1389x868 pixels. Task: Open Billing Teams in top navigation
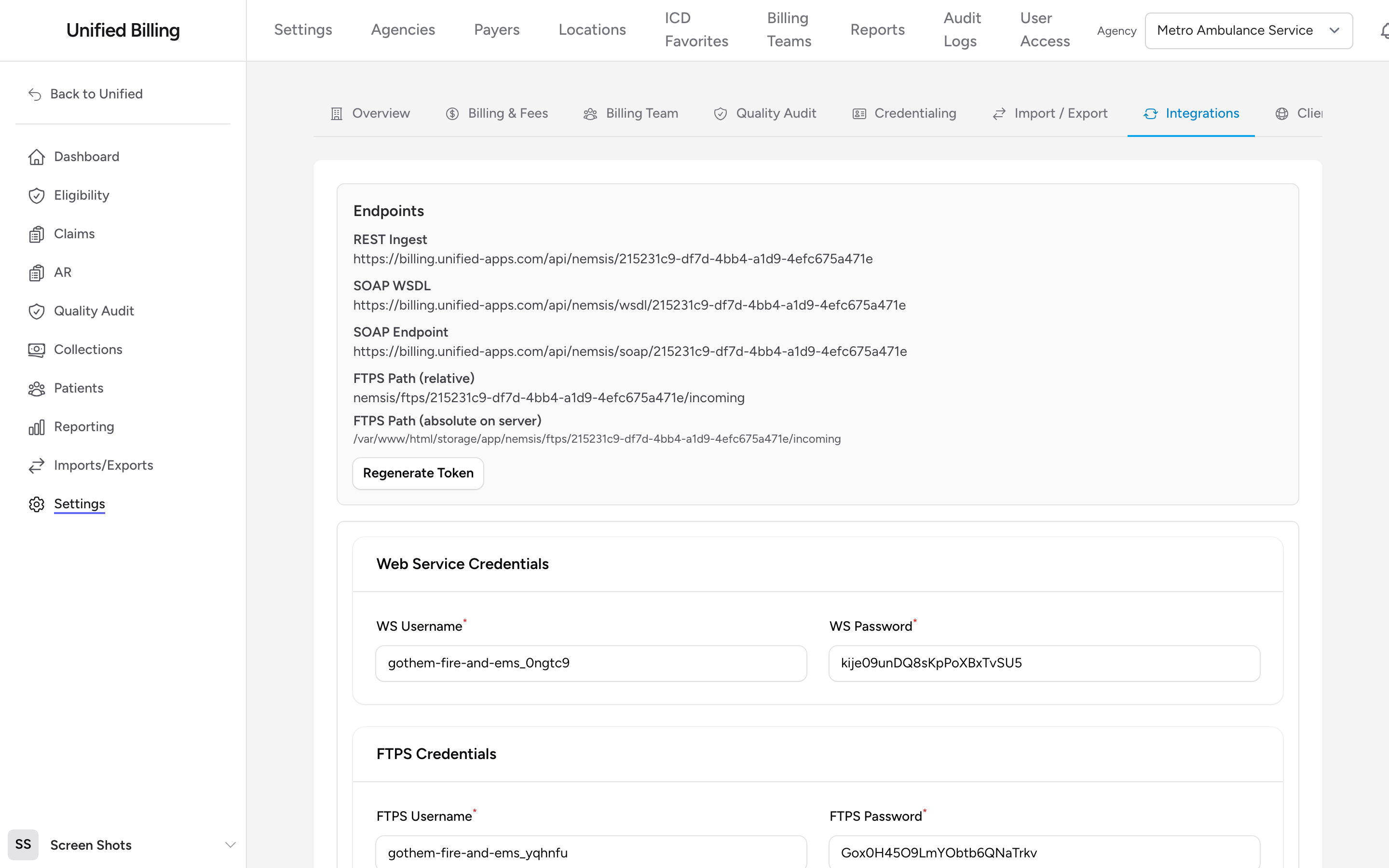[x=789, y=30]
